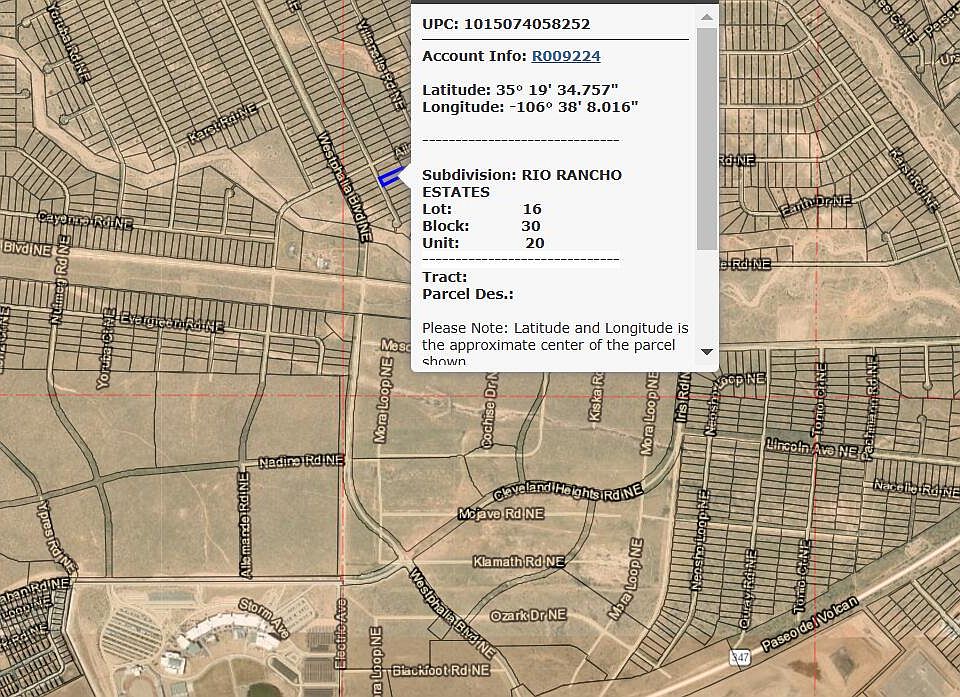The height and width of the screenshot is (697, 960).
Task: Click the popup's vertical scrollbar thumb
Action: [x=707, y=140]
